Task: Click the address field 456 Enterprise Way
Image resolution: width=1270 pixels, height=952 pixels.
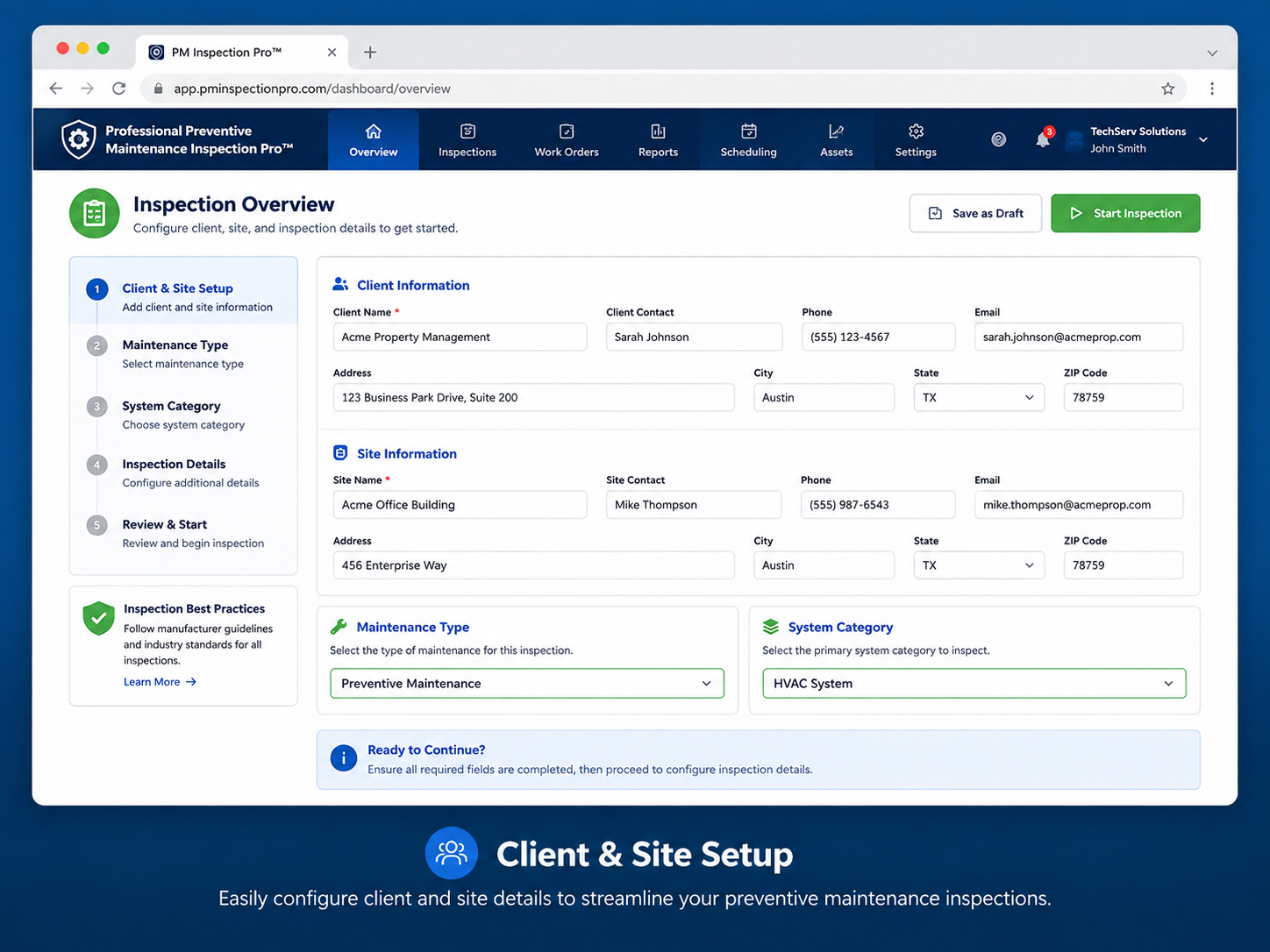Action: click(x=533, y=565)
